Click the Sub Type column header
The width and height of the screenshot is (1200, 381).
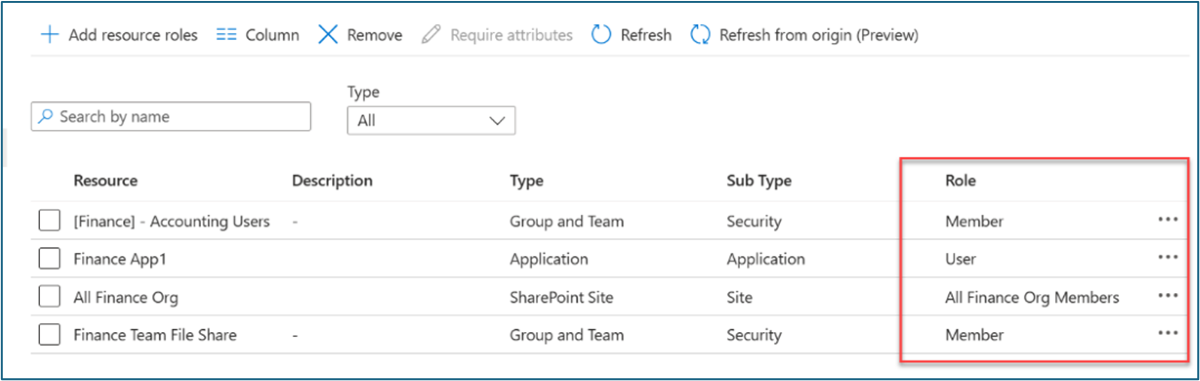759,181
